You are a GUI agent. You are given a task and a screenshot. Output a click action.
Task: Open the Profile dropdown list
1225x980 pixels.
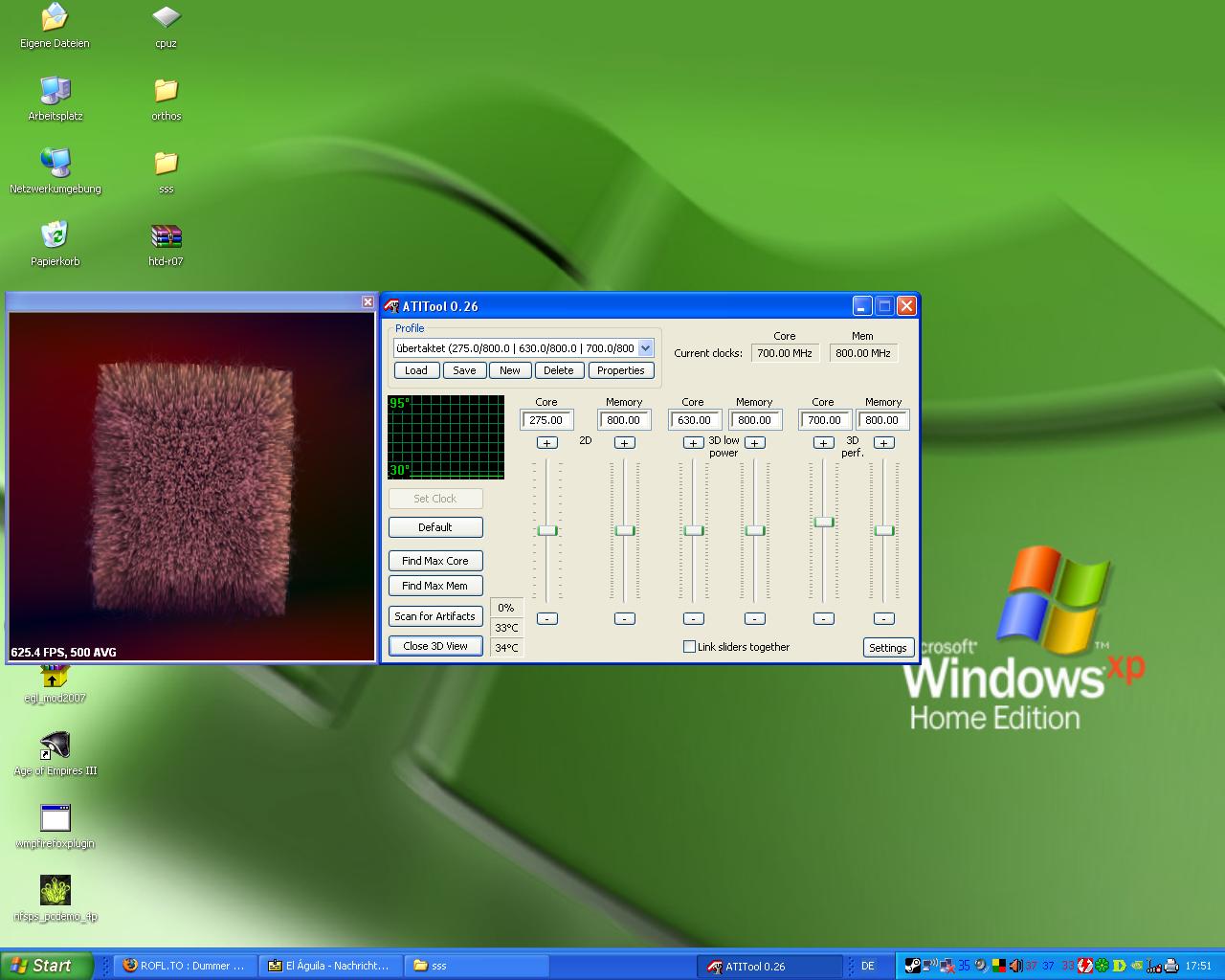(645, 348)
